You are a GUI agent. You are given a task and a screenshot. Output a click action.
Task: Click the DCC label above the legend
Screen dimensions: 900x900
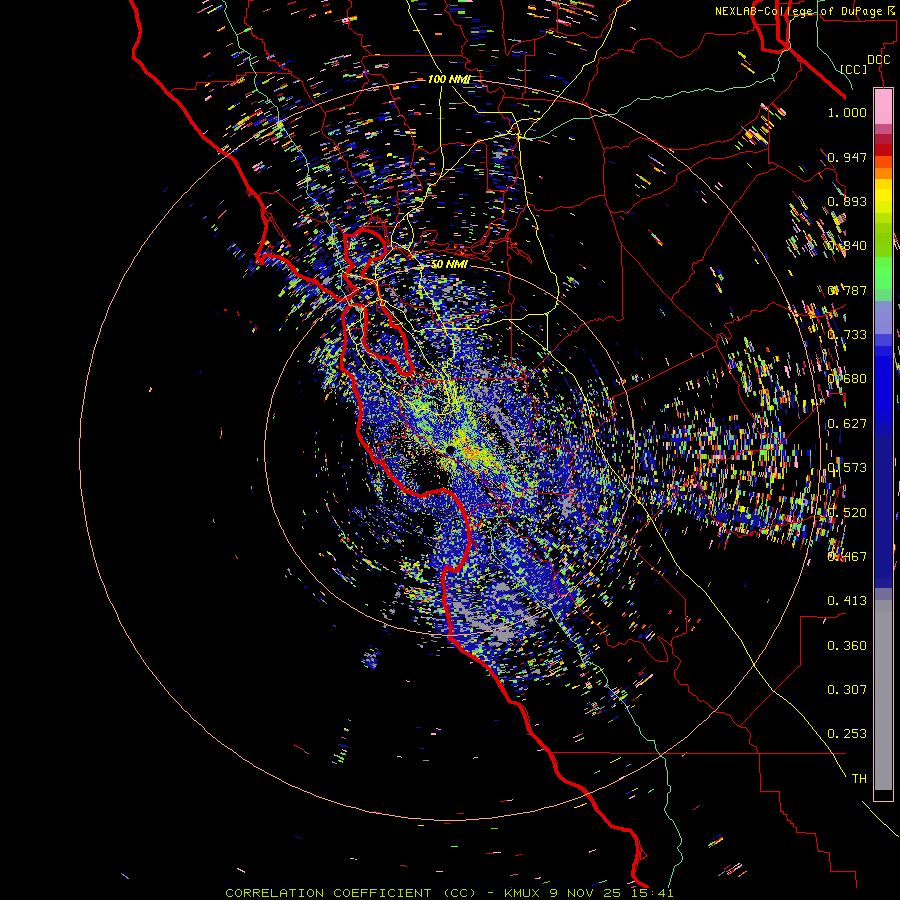point(878,60)
